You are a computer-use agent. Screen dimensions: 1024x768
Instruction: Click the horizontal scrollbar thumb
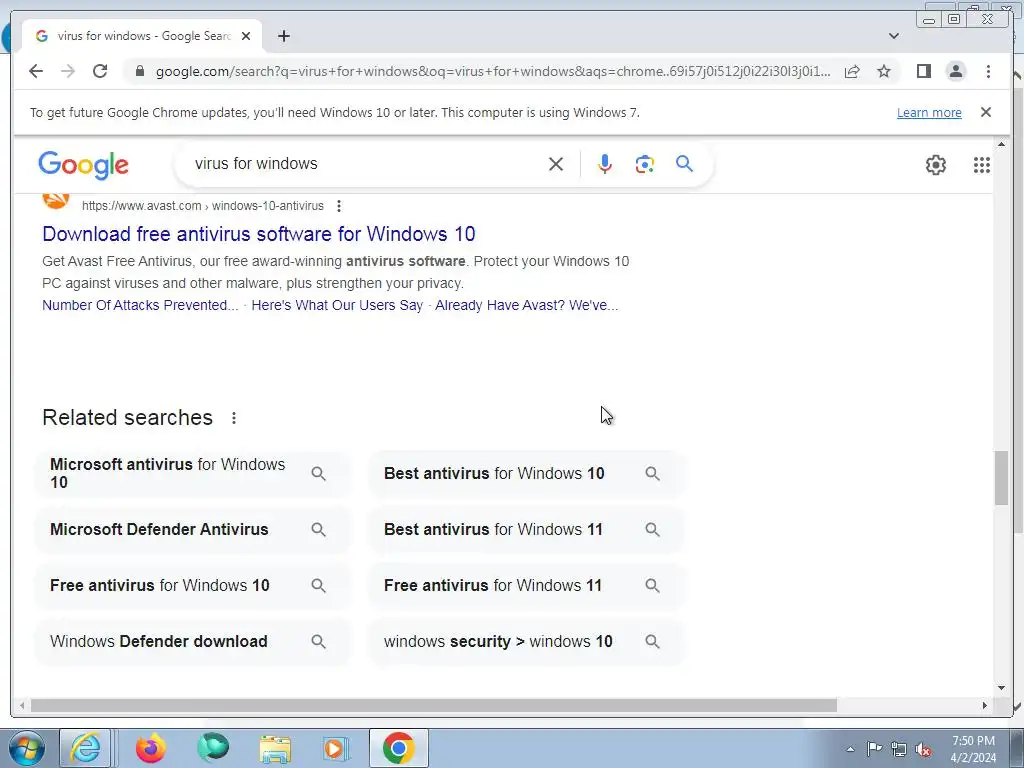click(434, 705)
